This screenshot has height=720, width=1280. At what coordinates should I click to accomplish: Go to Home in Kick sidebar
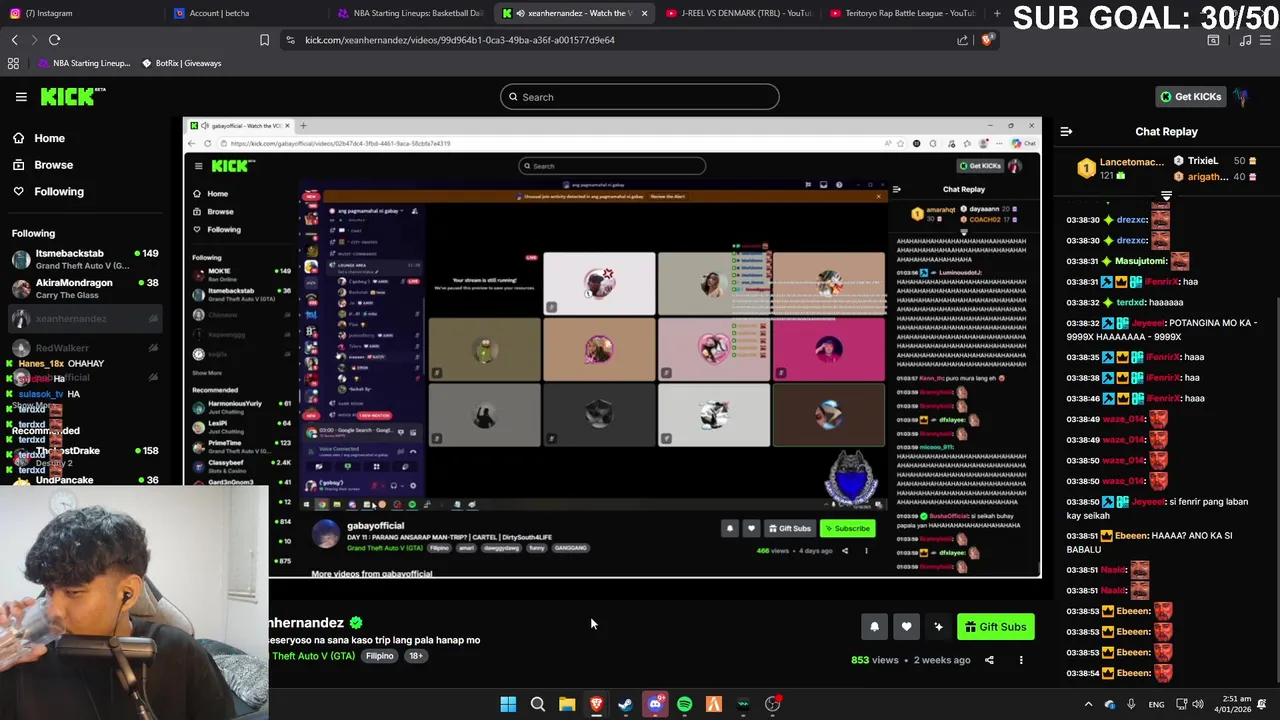click(x=49, y=138)
